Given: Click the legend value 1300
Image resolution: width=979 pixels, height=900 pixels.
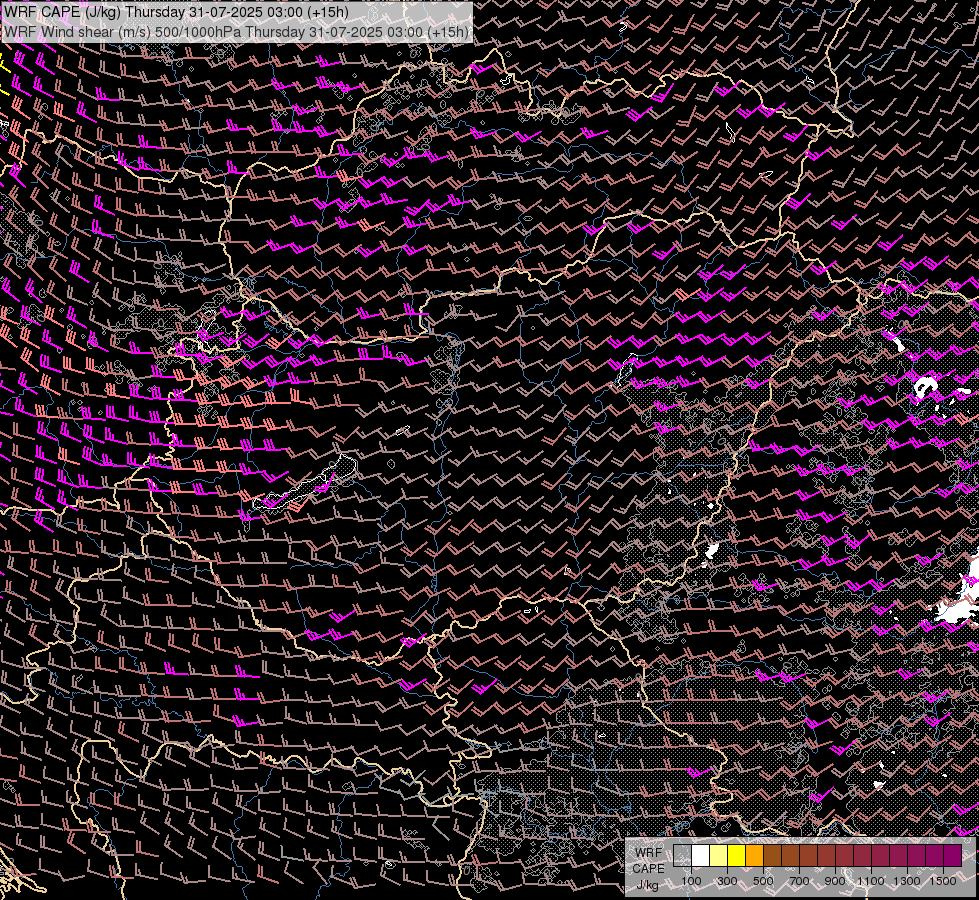Looking at the screenshot, I should 907,881.
